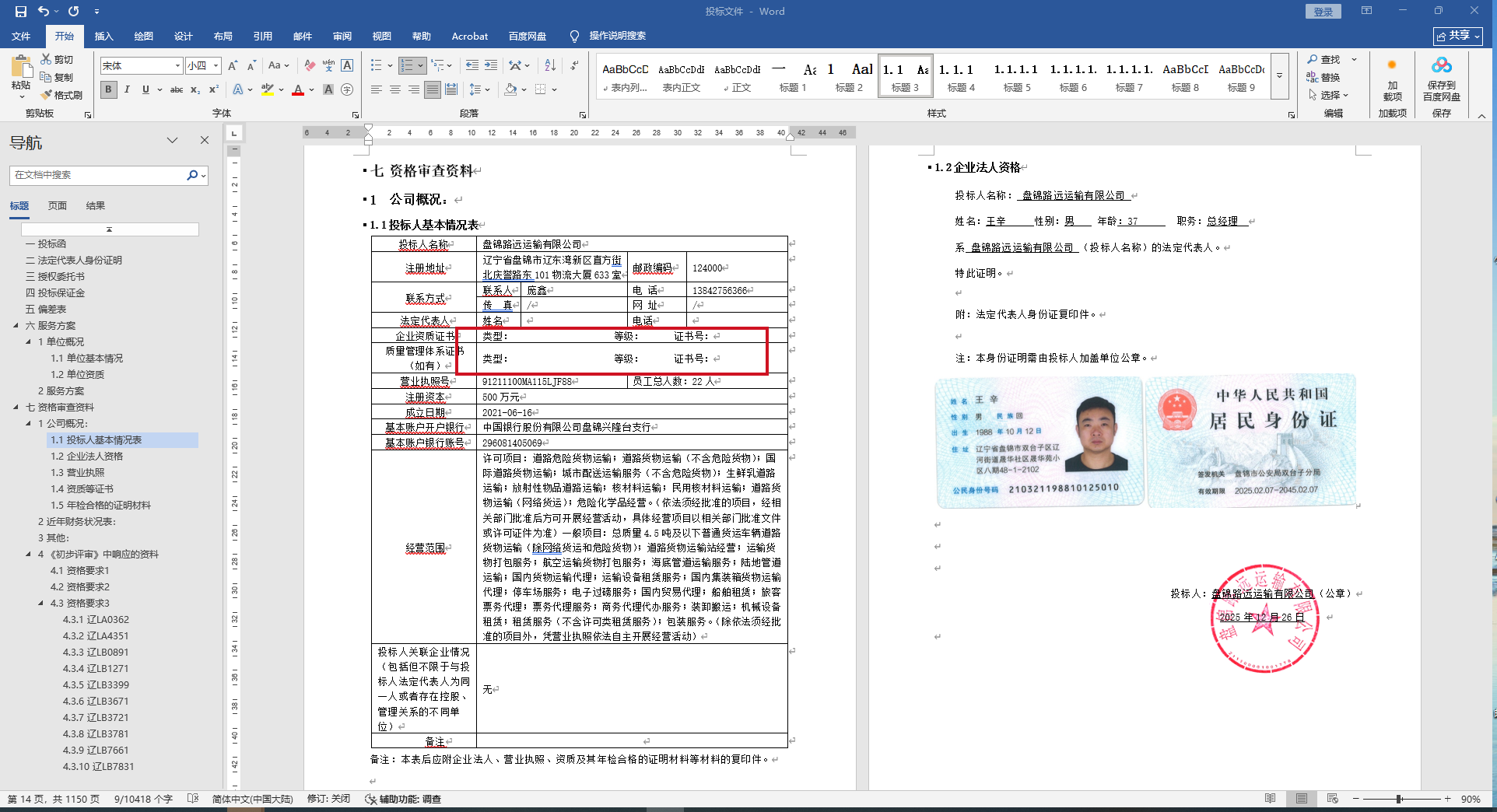The image size is (1497, 812).
Task: Click the decrease indent icon
Action: (x=472, y=65)
